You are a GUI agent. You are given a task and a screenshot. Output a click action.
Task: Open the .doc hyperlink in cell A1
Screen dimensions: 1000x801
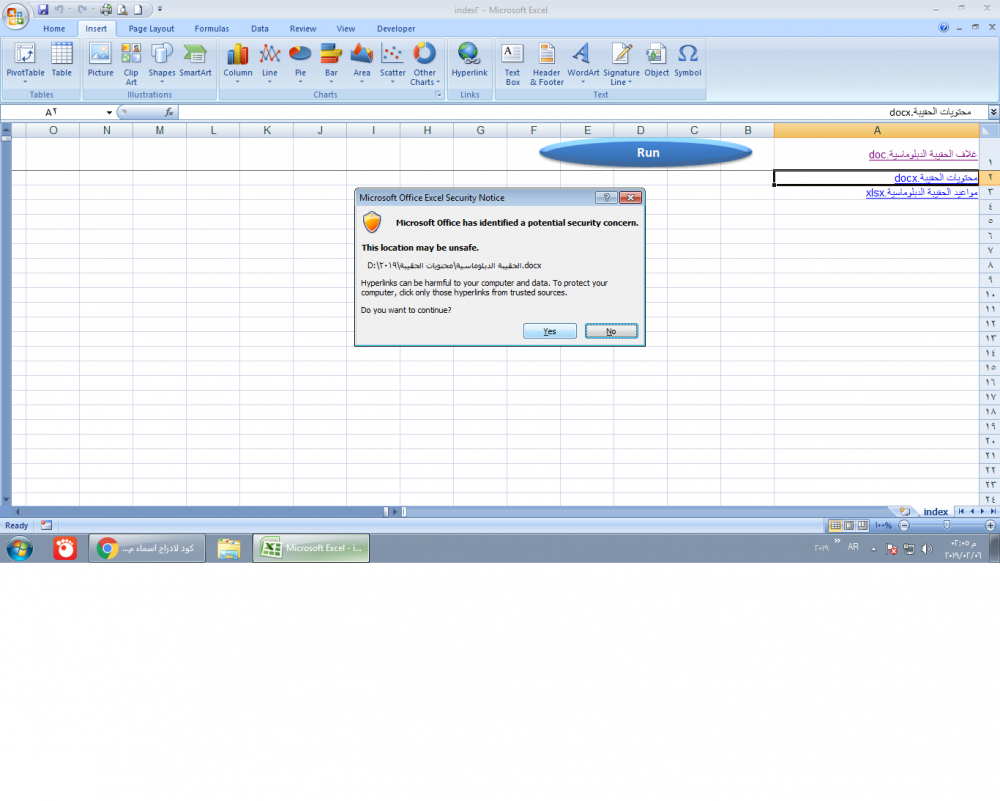(x=923, y=154)
